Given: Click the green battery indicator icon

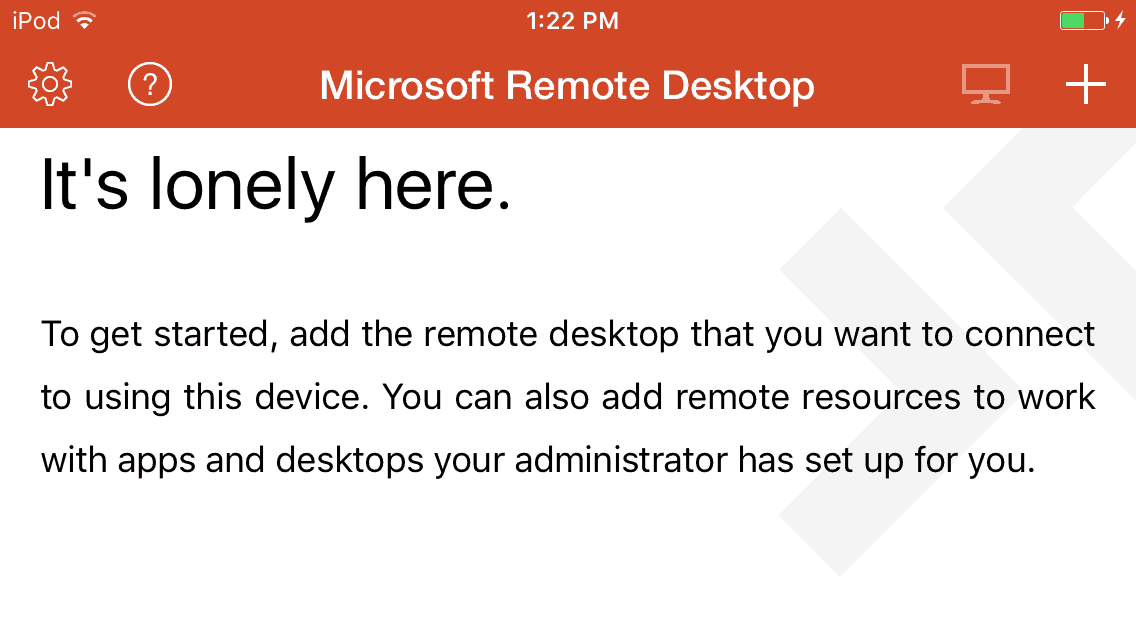Looking at the screenshot, I should 1081,20.
